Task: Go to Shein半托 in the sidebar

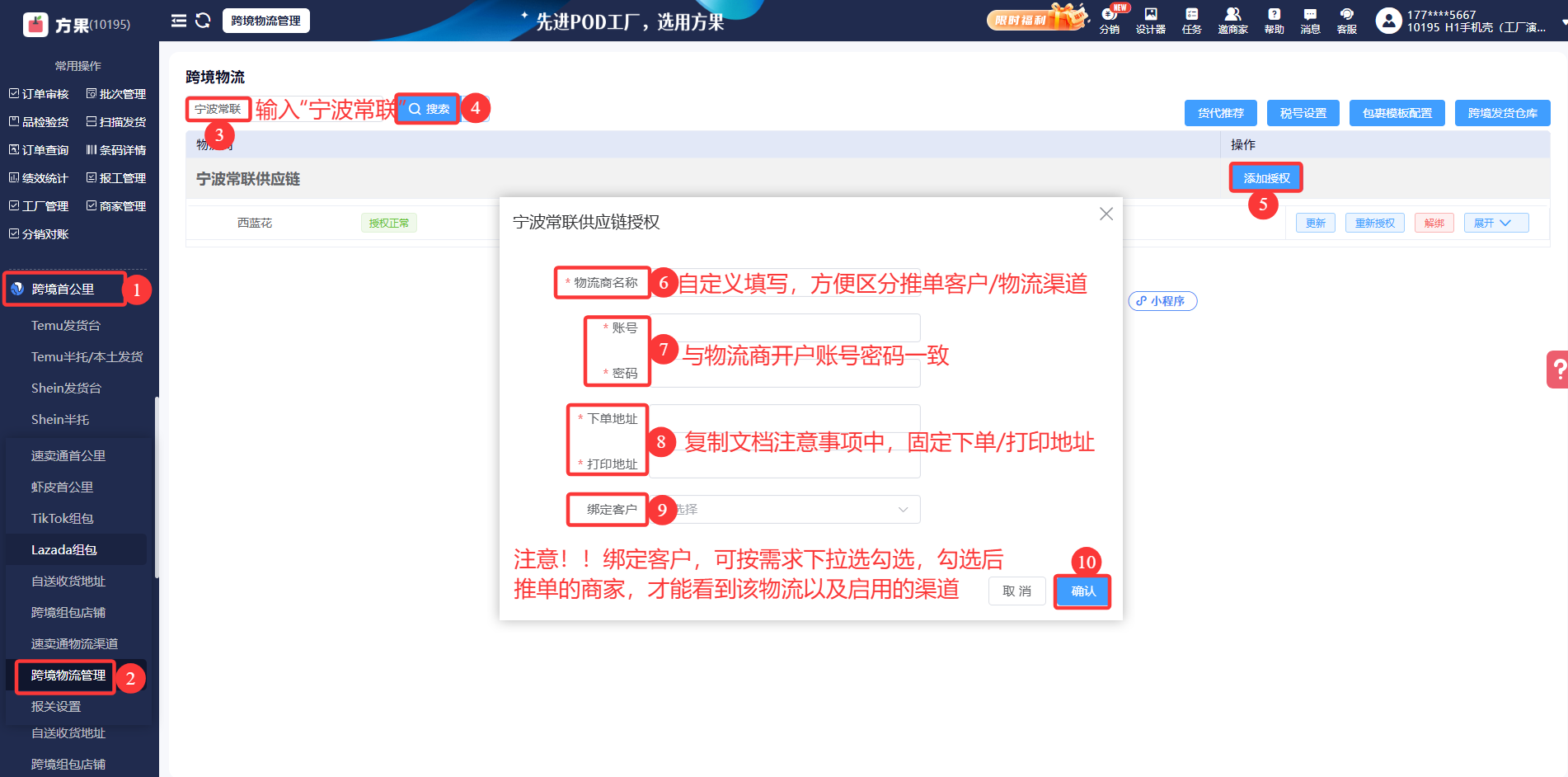Action: pyautogui.click(x=60, y=420)
